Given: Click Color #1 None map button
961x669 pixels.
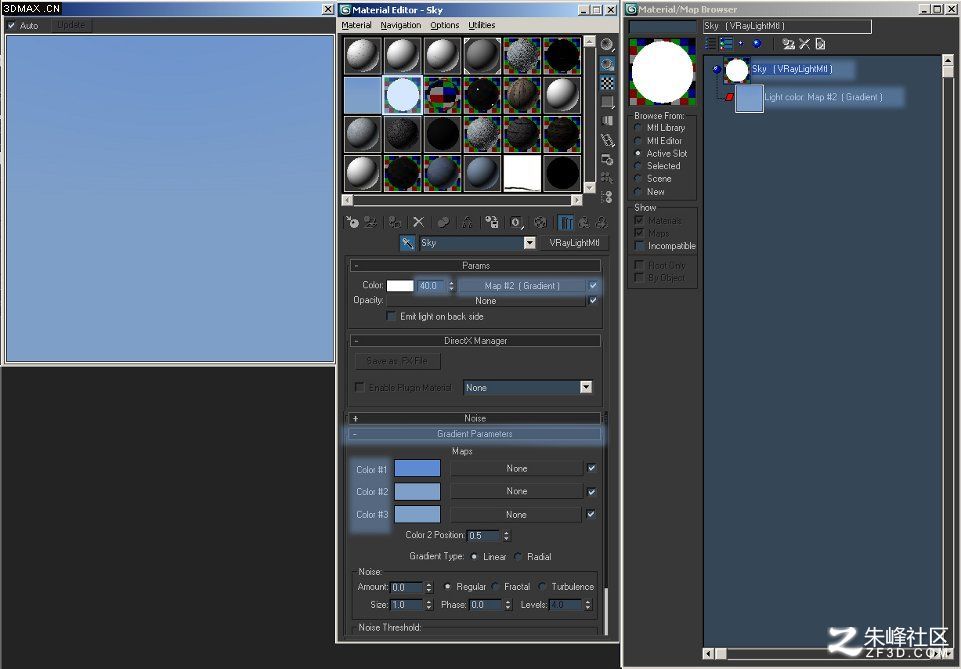Looking at the screenshot, I should tap(517, 469).
